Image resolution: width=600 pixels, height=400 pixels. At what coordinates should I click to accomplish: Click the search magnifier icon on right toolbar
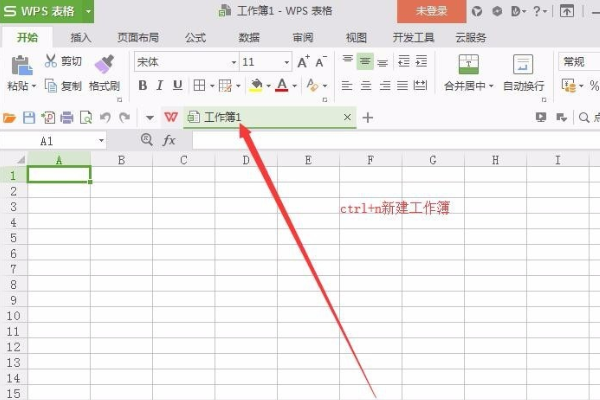click(584, 118)
